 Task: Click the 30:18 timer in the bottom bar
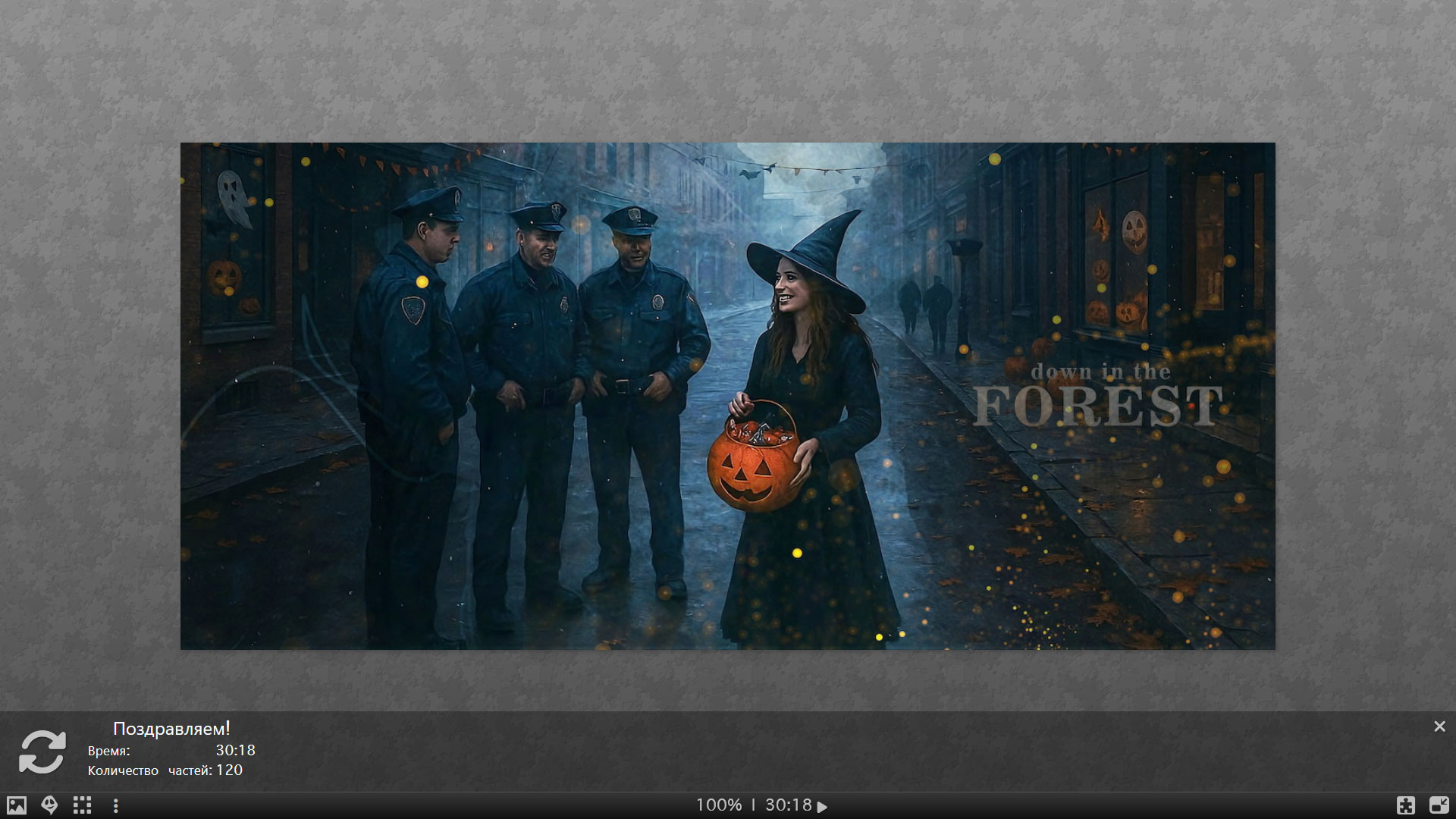[x=788, y=805]
